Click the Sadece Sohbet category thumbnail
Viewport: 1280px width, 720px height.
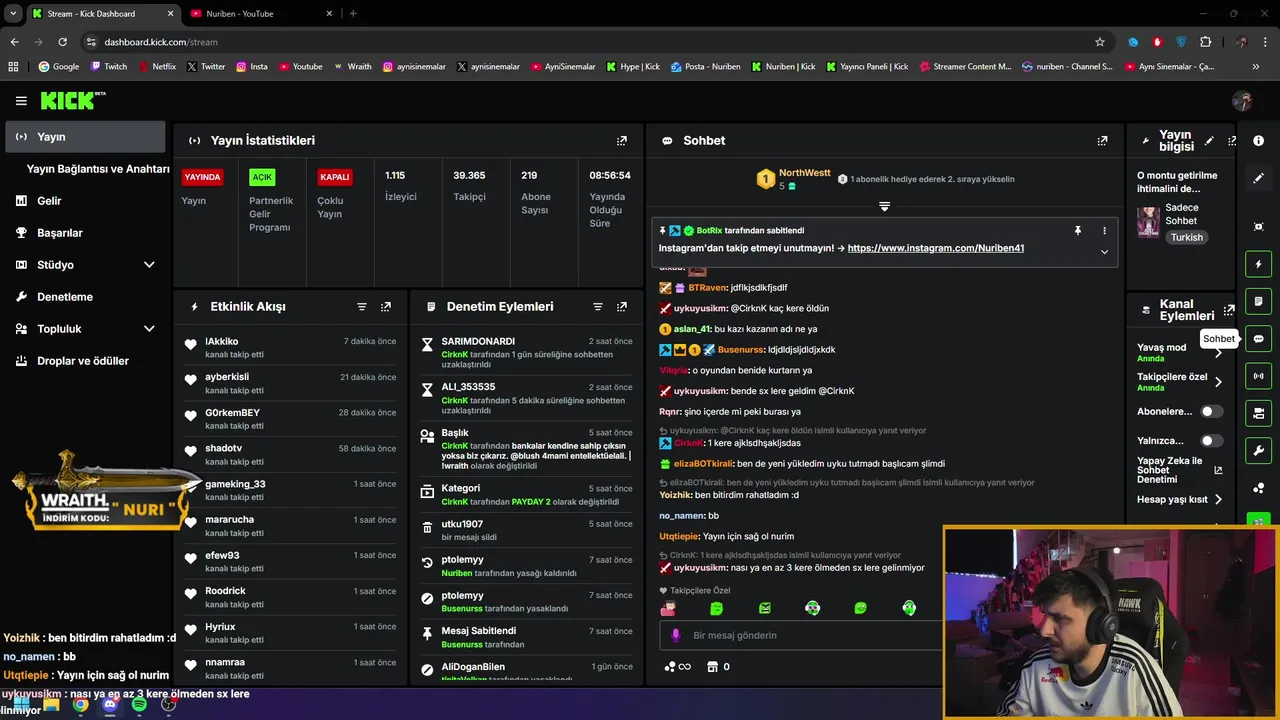pos(1148,222)
